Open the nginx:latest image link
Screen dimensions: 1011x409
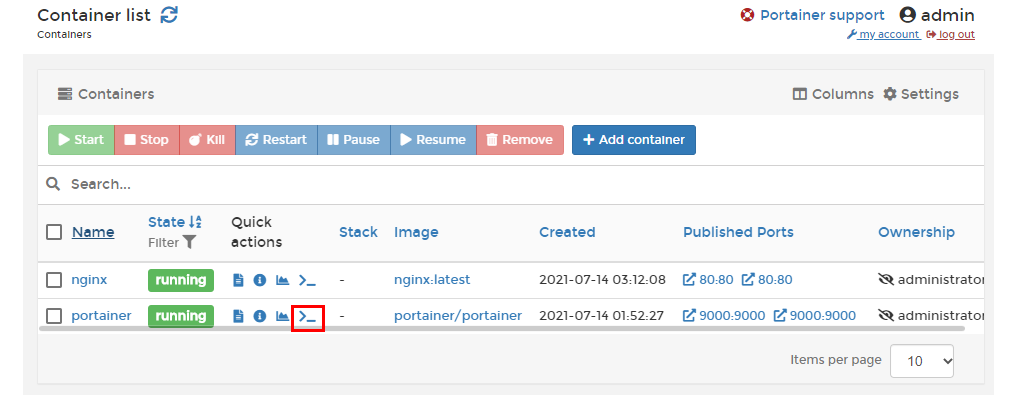pos(432,280)
